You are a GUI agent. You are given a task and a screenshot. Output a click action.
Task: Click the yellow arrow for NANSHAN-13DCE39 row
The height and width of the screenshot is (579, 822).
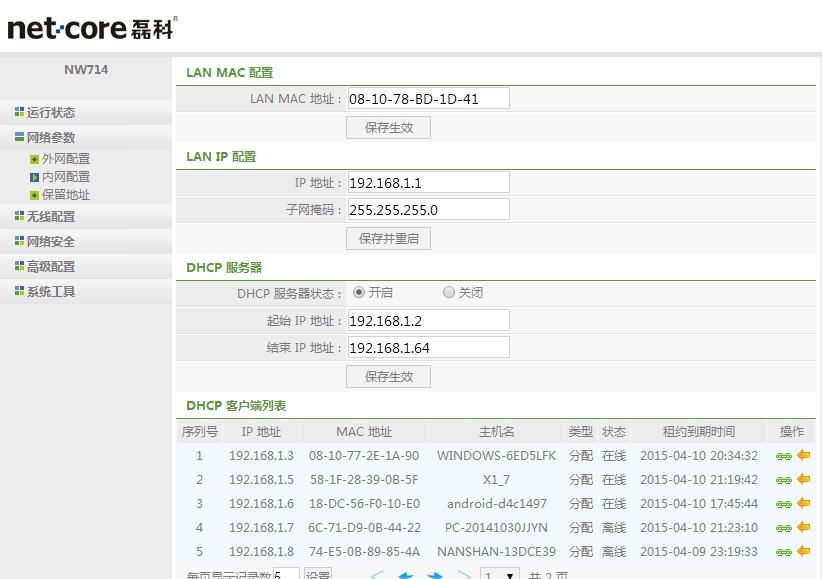pos(803,551)
